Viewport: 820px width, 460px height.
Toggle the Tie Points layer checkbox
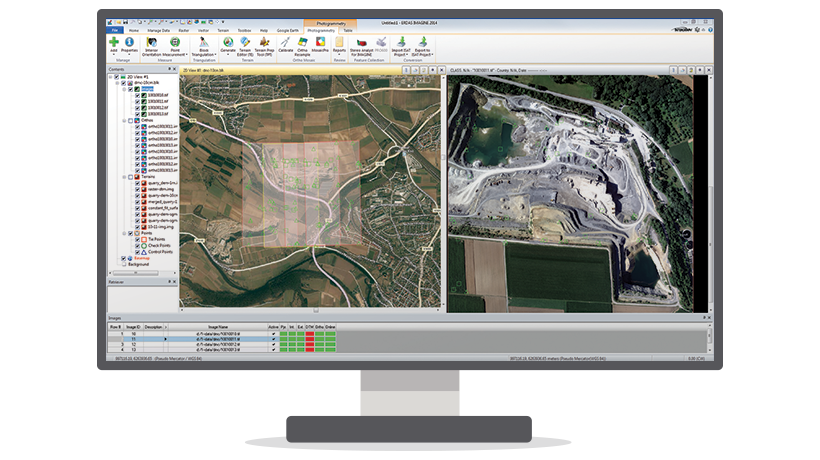136,240
